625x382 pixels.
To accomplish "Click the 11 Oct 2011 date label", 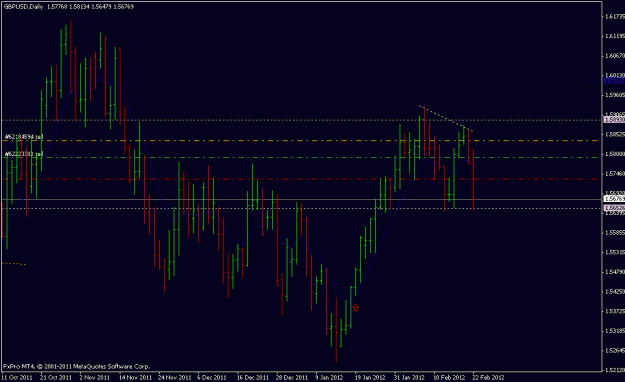I will click(17, 377).
